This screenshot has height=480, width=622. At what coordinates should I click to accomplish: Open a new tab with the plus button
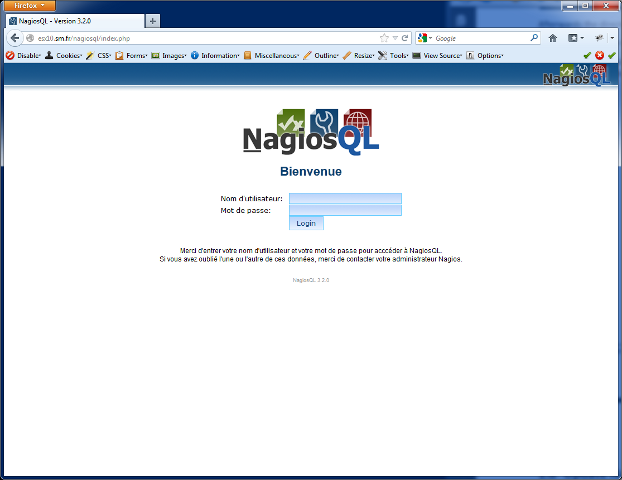pos(153,21)
